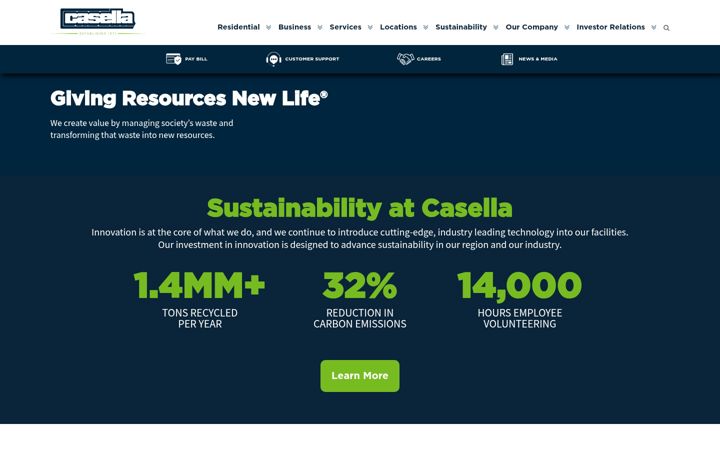This screenshot has width=720, height=450.
Task: Click the 32% statistic
Action: click(360, 286)
